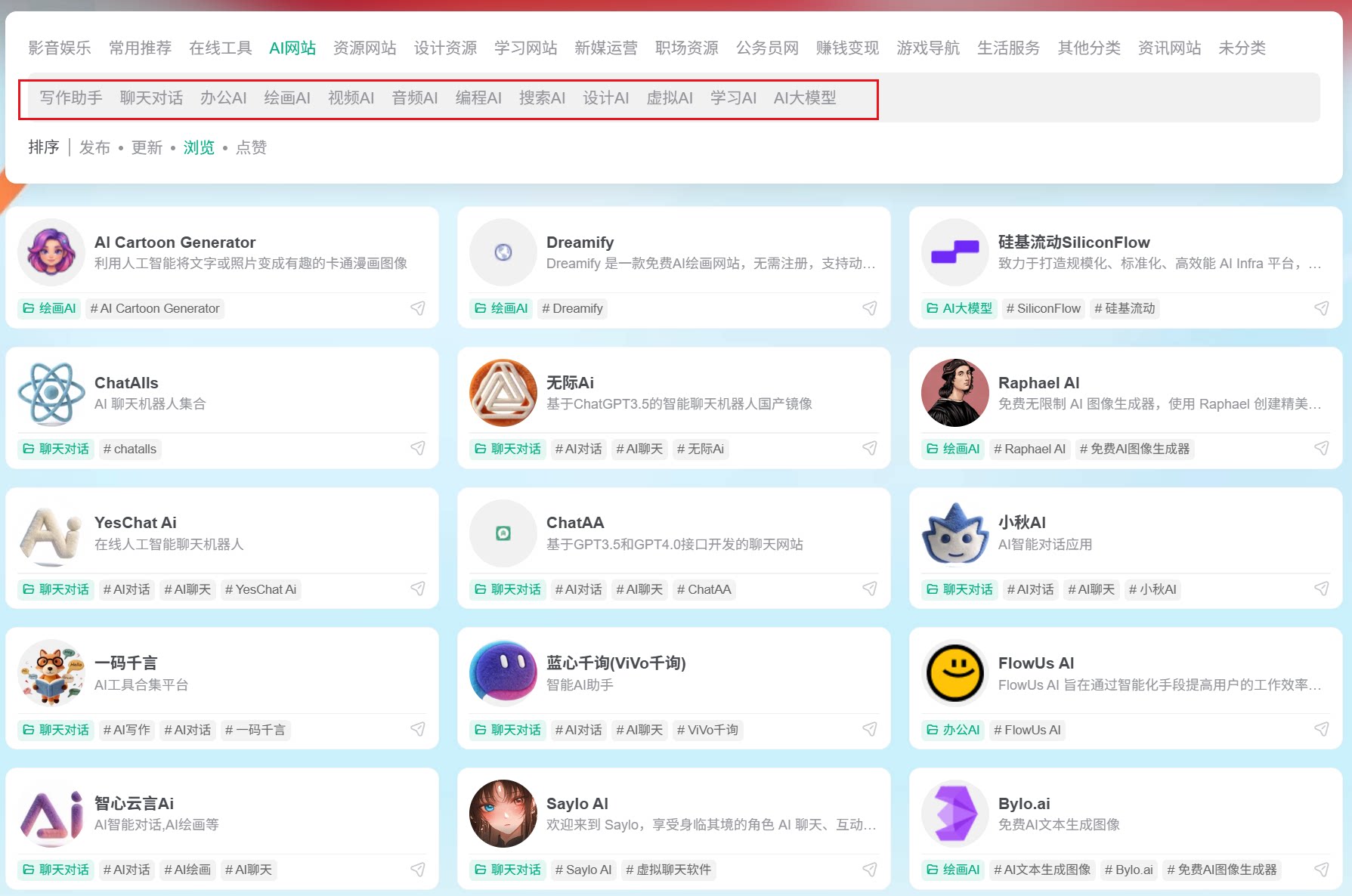Open the 游戏导航 category tab
Viewport: 1352px width, 896px height.
pos(928,48)
